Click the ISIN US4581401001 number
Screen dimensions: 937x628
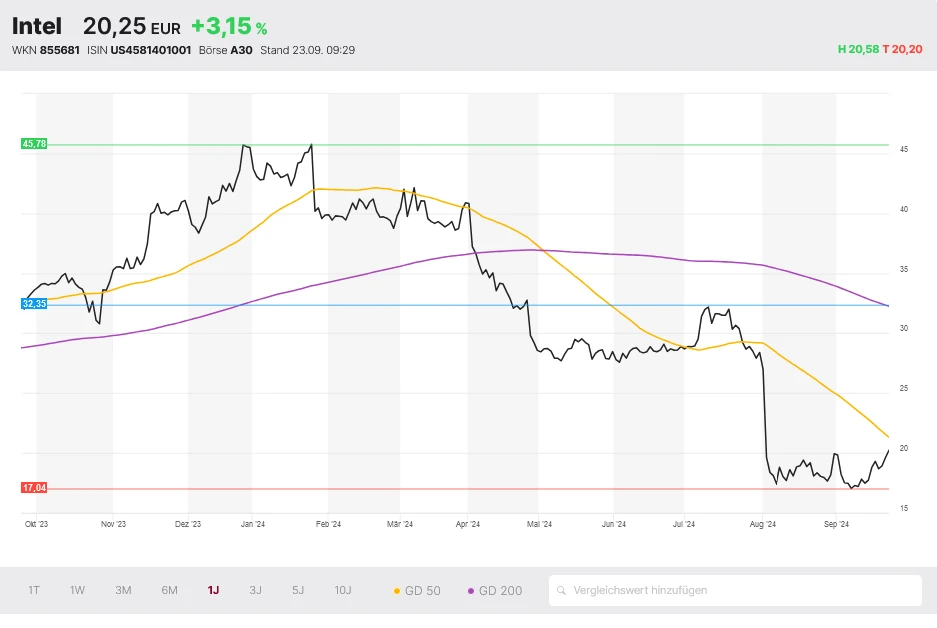click(150, 50)
